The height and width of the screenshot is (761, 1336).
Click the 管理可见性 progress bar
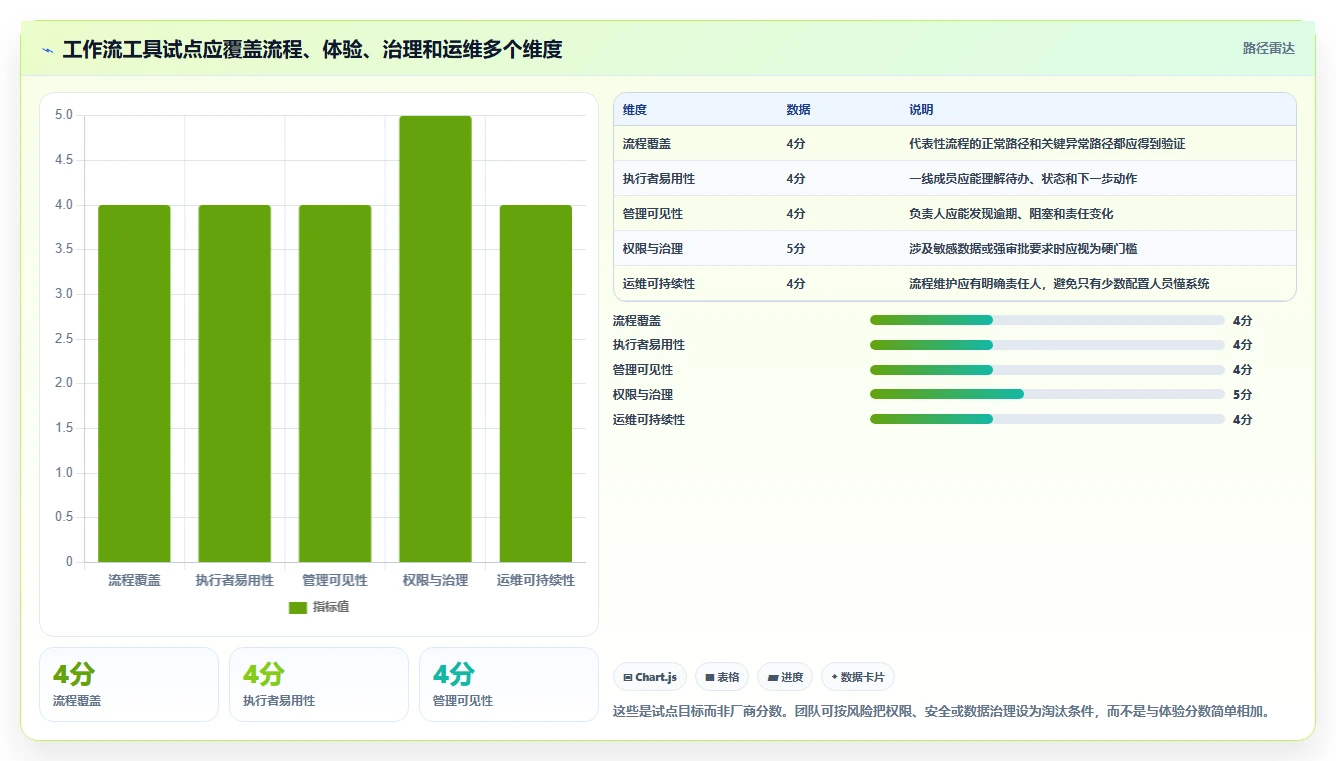point(1047,370)
